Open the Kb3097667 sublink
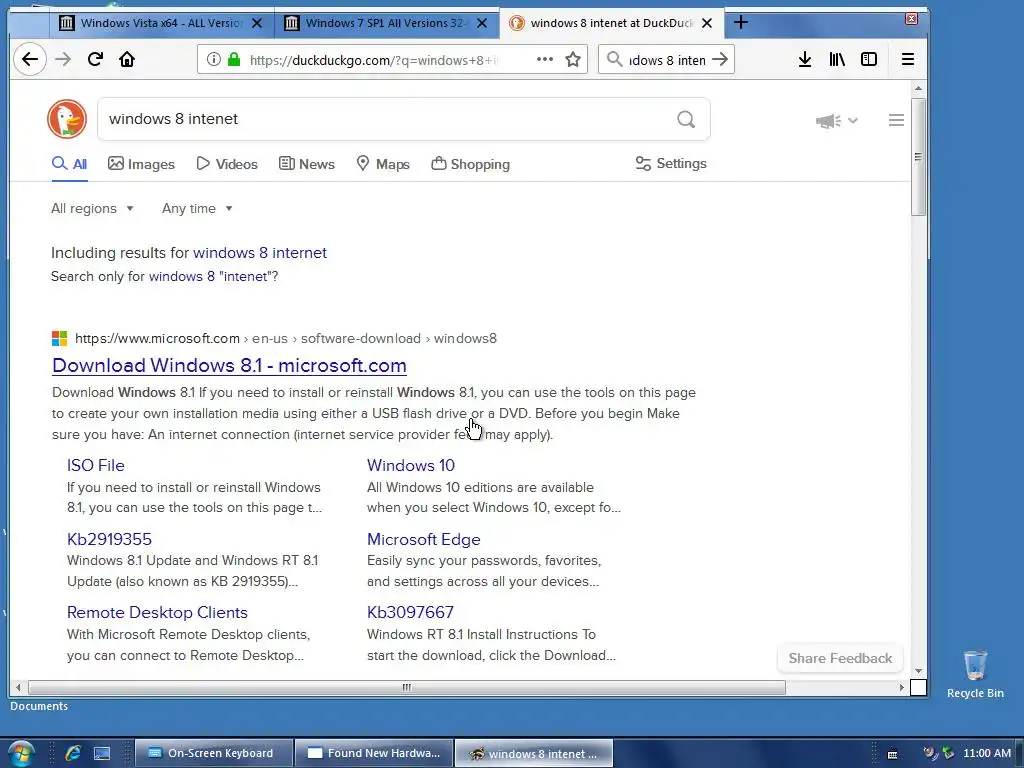Screen dimensions: 1024x768 410,612
